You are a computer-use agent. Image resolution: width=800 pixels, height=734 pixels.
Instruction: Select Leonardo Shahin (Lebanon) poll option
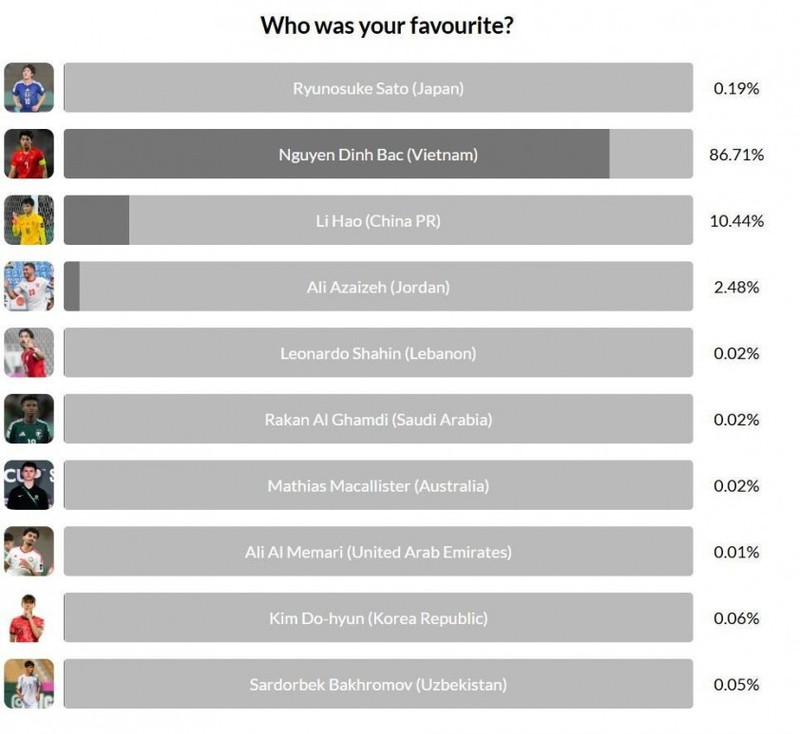[x=378, y=353]
